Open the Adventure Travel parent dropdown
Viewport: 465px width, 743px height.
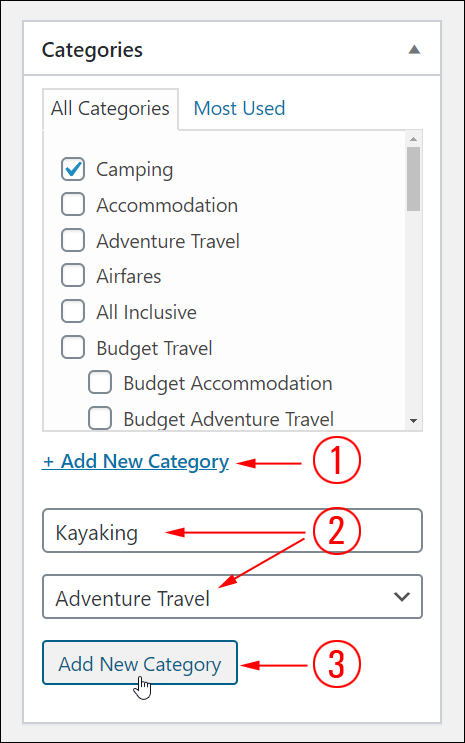pyautogui.click(x=232, y=597)
